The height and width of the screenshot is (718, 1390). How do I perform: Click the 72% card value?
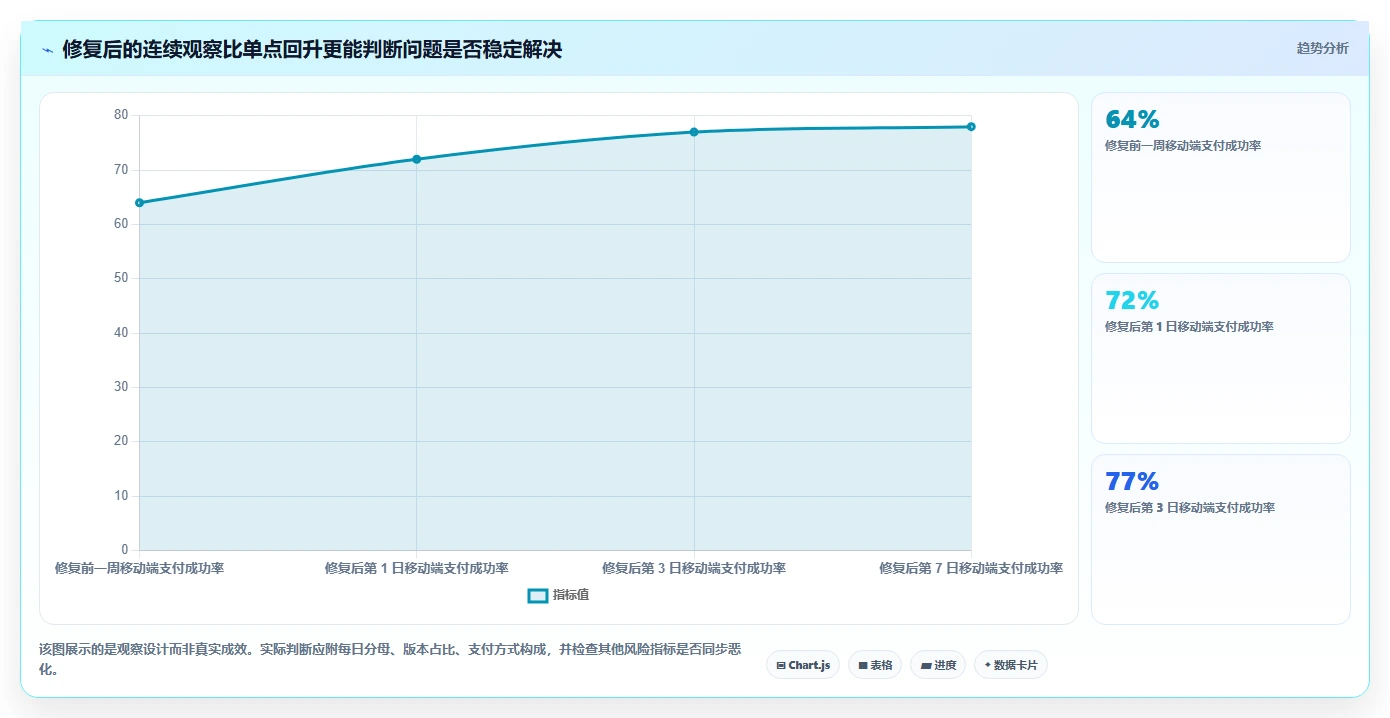click(x=1132, y=301)
